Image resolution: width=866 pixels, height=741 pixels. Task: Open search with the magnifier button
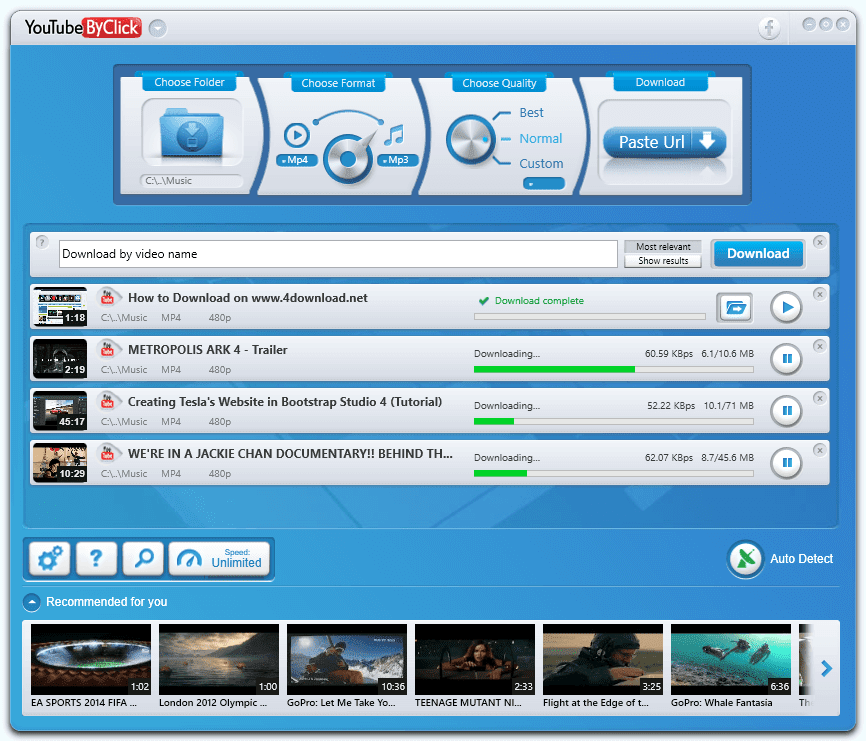(x=144, y=559)
